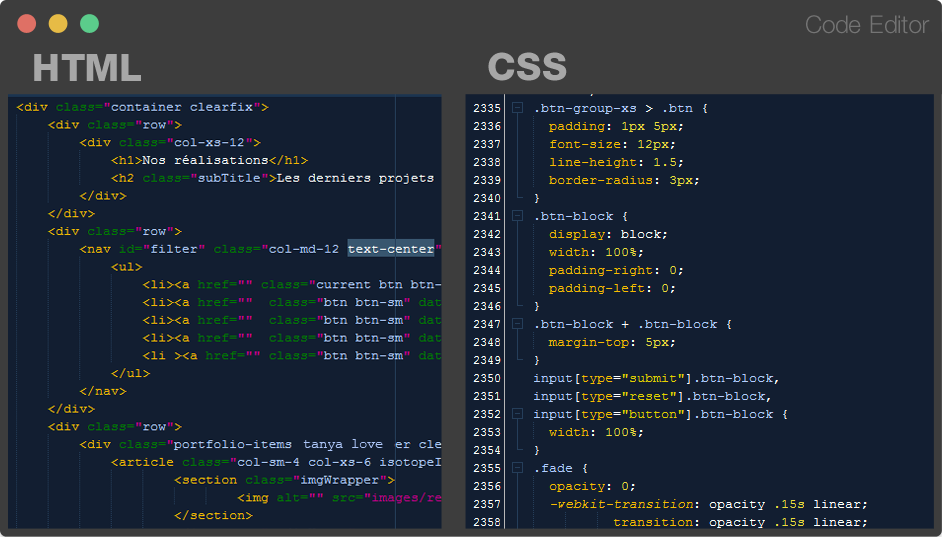Image resolution: width=942 pixels, height=537 pixels.
Task: Click the CSS panel heading
Action: [x=527, y=67]
